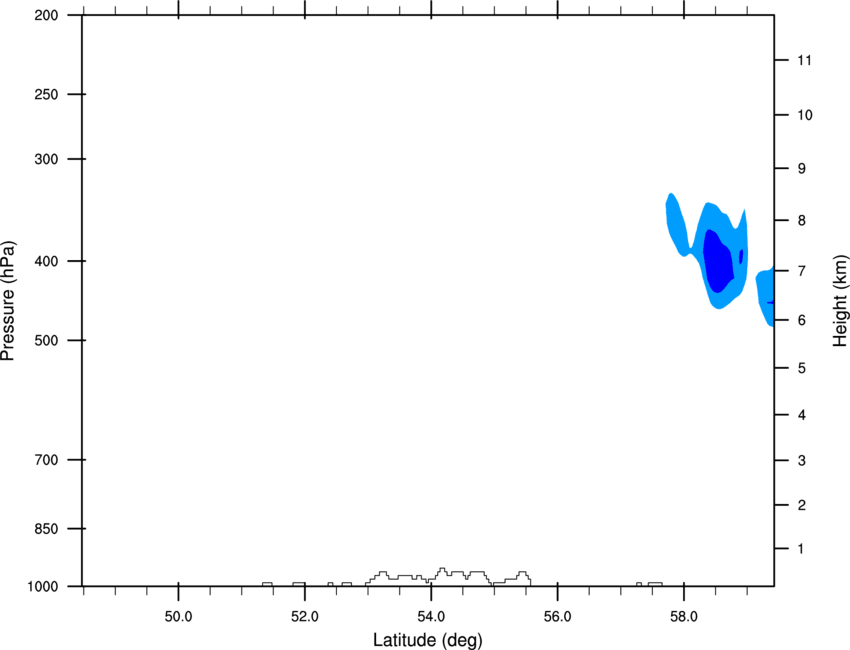The height and width of the screenshot is (650, 850).
Task: Click the 52.0 latitude tick label
Action: click(x=305, y=617)
